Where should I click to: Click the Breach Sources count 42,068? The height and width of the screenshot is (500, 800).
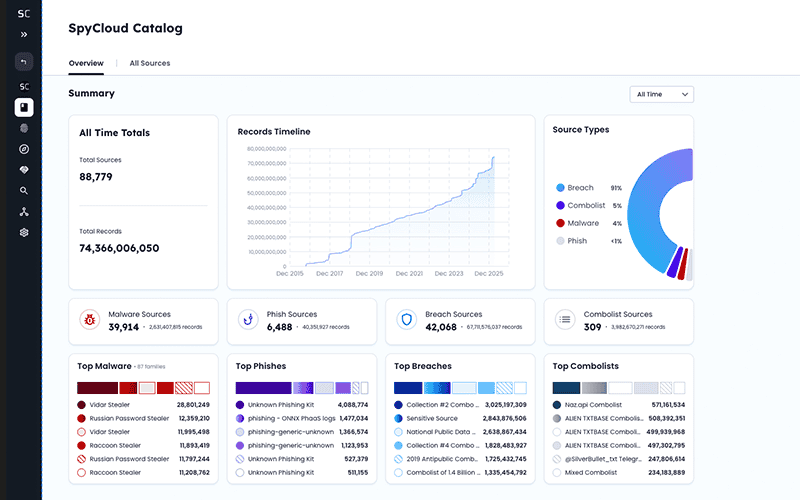[x=441, y=328]
